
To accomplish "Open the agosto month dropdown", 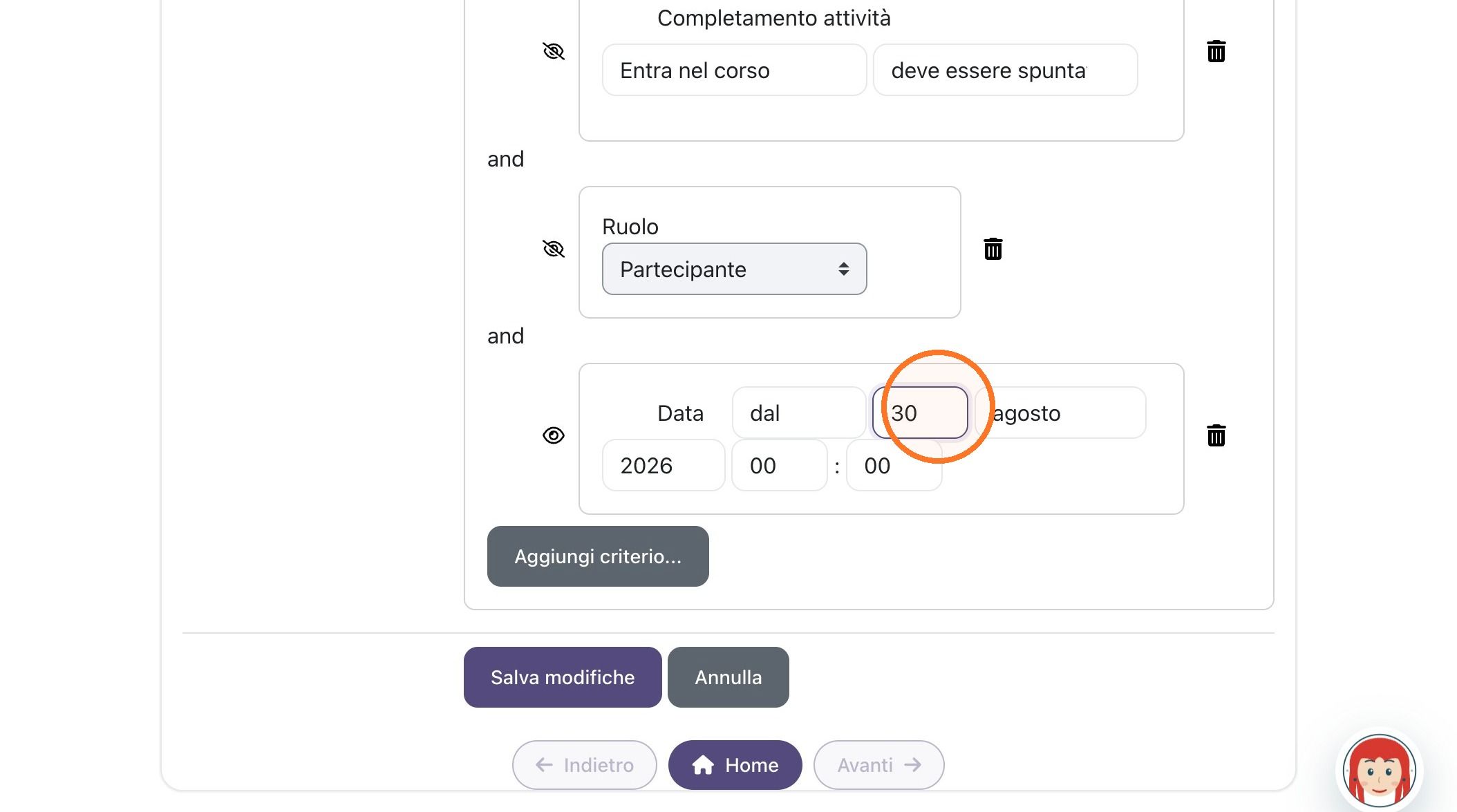I will (x=1060, y=413).
